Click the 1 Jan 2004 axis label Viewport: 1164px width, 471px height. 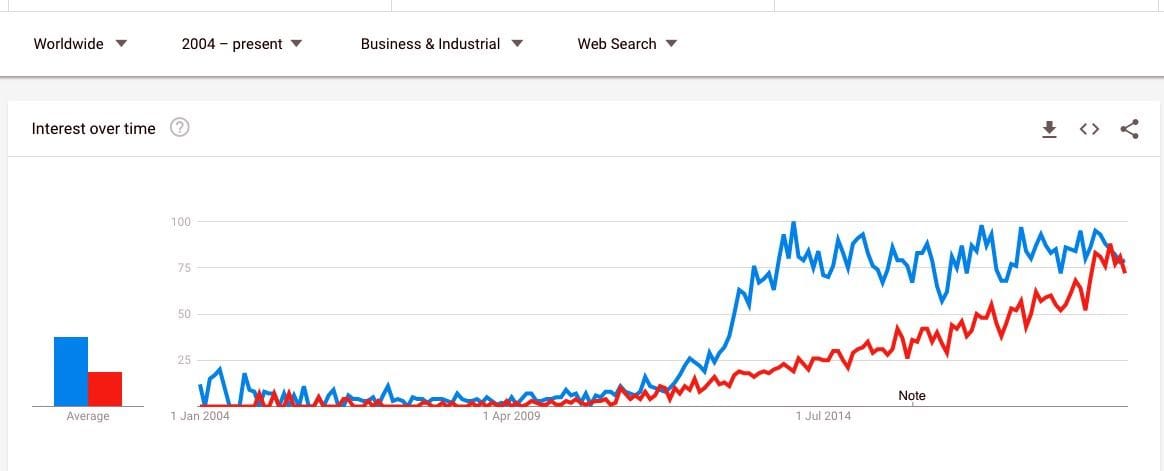pos(200,416)
